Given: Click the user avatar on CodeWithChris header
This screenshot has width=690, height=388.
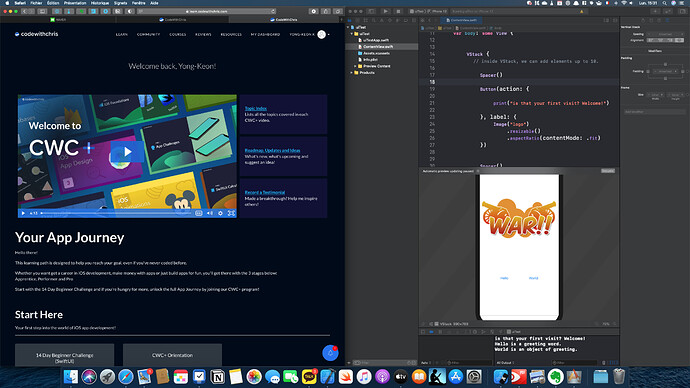Looking at the screenshot, I should pyautogui.click(x=322, y=34).
